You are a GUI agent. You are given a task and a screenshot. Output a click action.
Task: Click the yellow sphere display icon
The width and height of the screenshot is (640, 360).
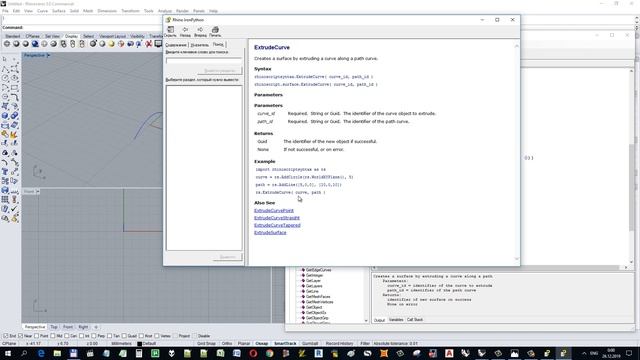click(111, 44)
